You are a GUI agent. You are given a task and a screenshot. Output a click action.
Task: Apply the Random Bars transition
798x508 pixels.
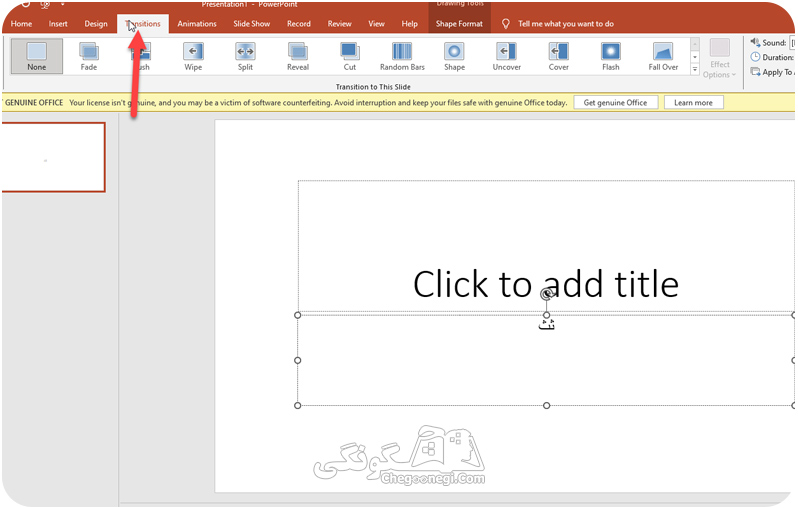402,56
